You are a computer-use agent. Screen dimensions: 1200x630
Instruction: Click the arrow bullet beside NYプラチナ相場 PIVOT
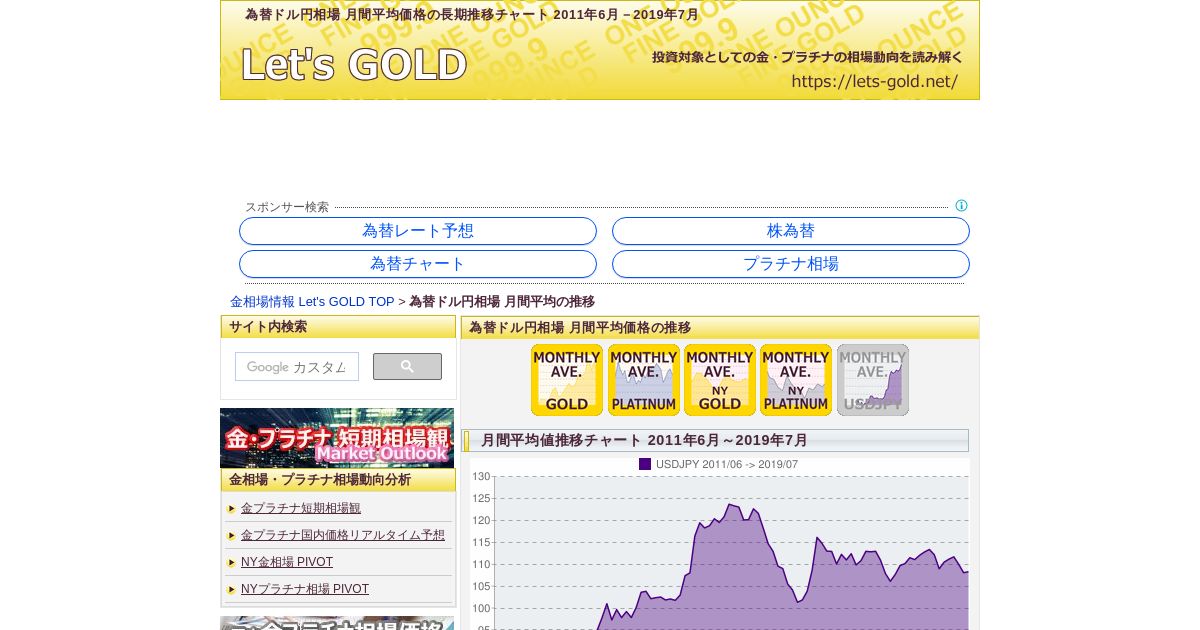point(232,590)
